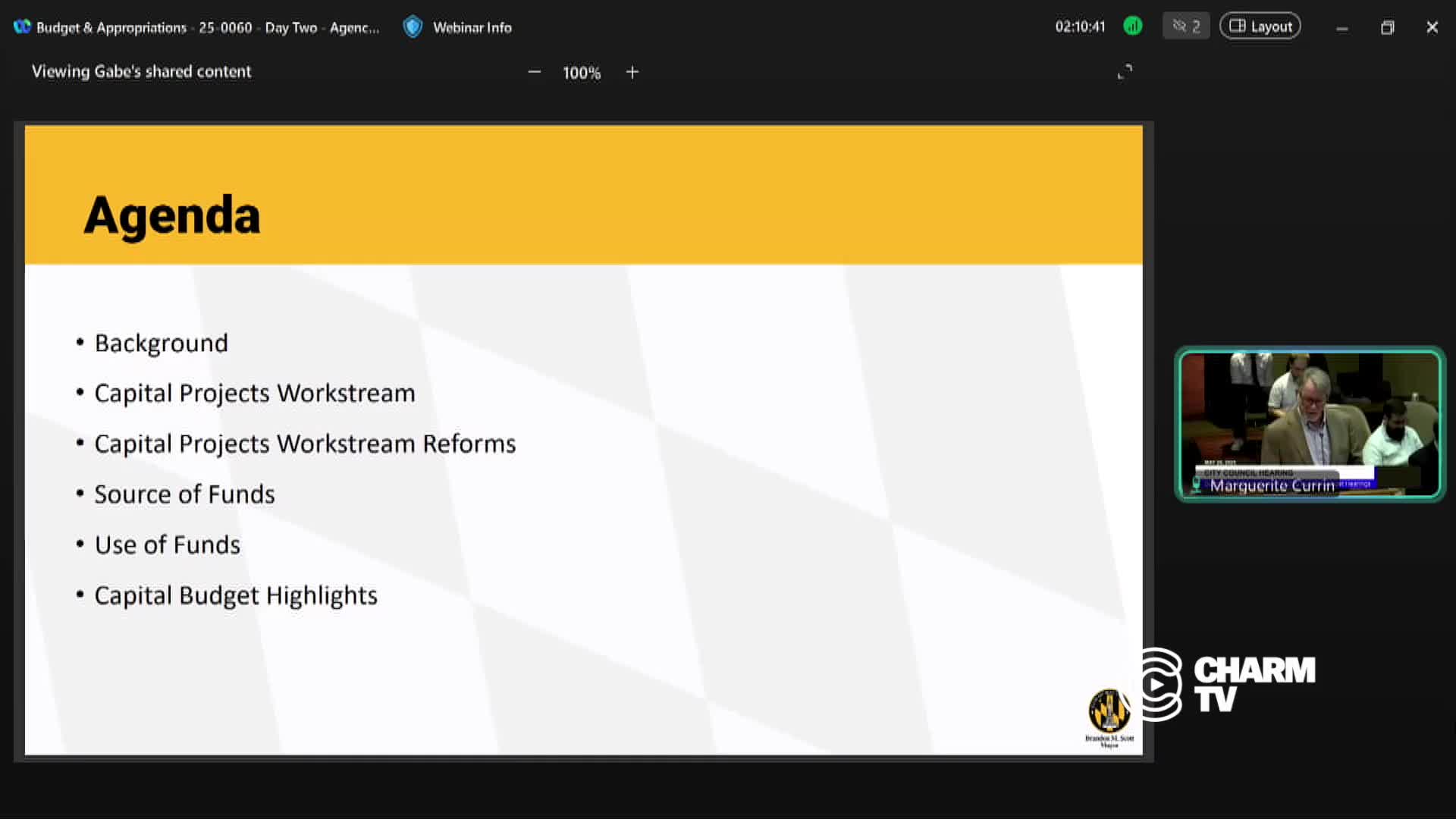This screenshot has height=819, width=1456.
Task: Click the muted microphone participants indicator
Action: [1185, 25]
